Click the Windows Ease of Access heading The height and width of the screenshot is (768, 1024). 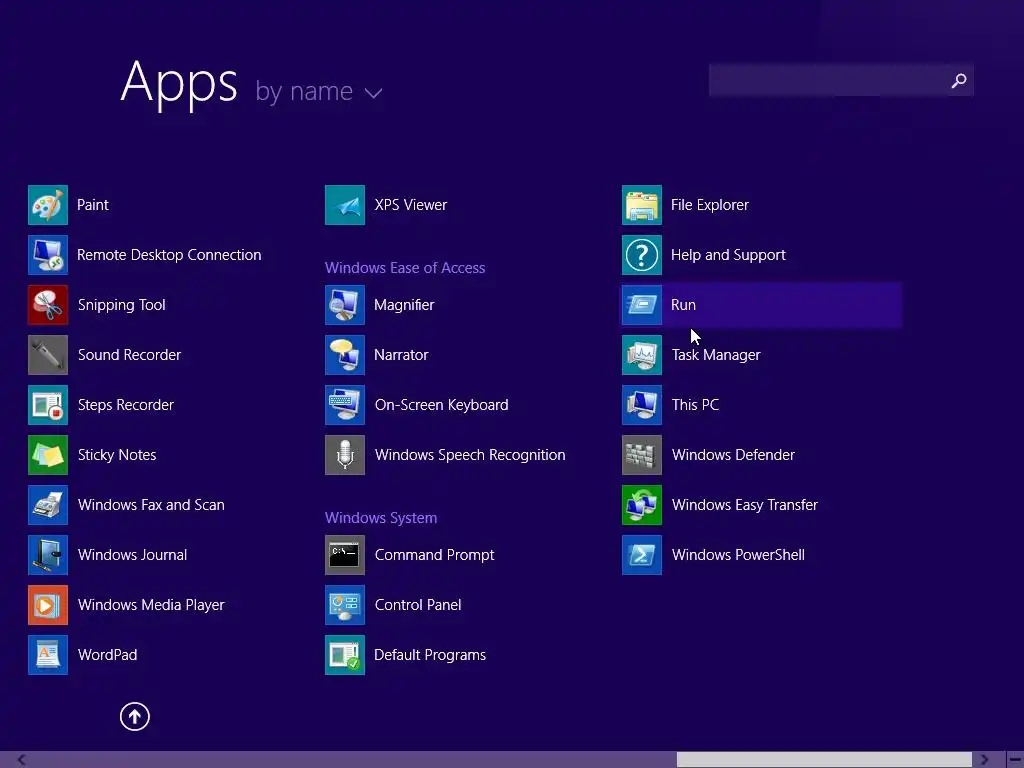[x=405, y=268]
